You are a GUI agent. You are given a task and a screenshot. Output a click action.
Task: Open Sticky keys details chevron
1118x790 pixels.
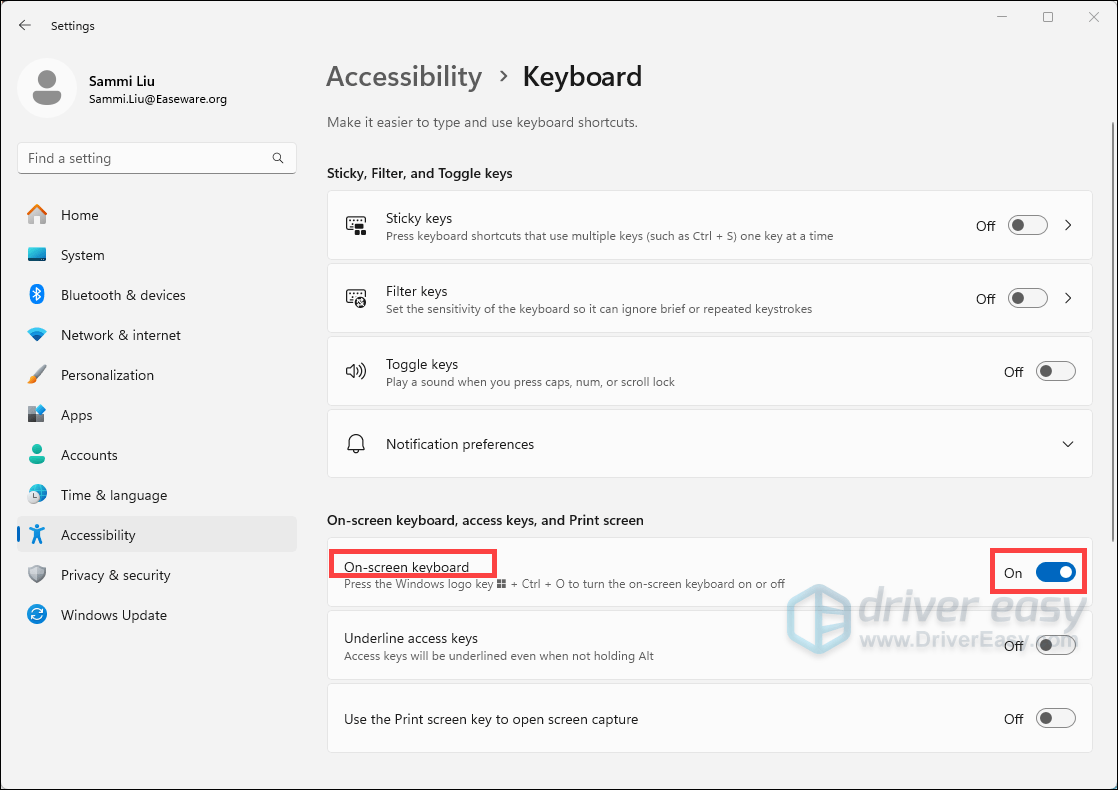pyautogui.click(x=1068, y=225)
